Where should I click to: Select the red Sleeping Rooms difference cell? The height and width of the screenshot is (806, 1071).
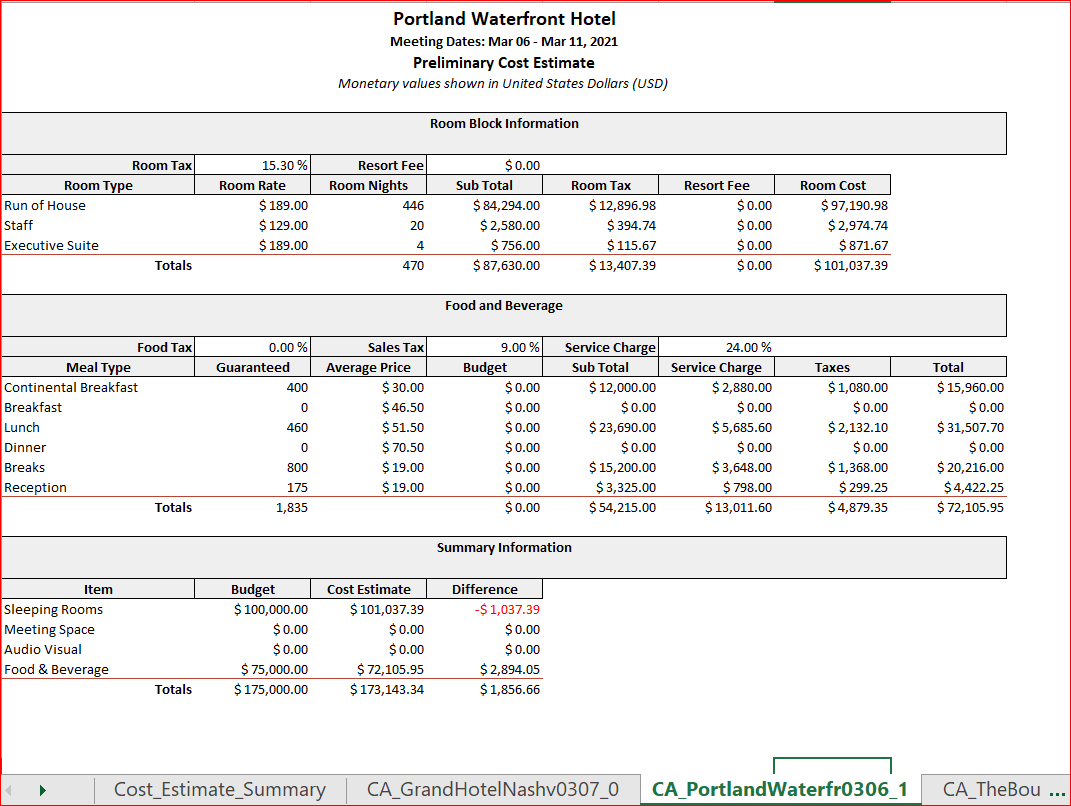click(x=484, y=609)
